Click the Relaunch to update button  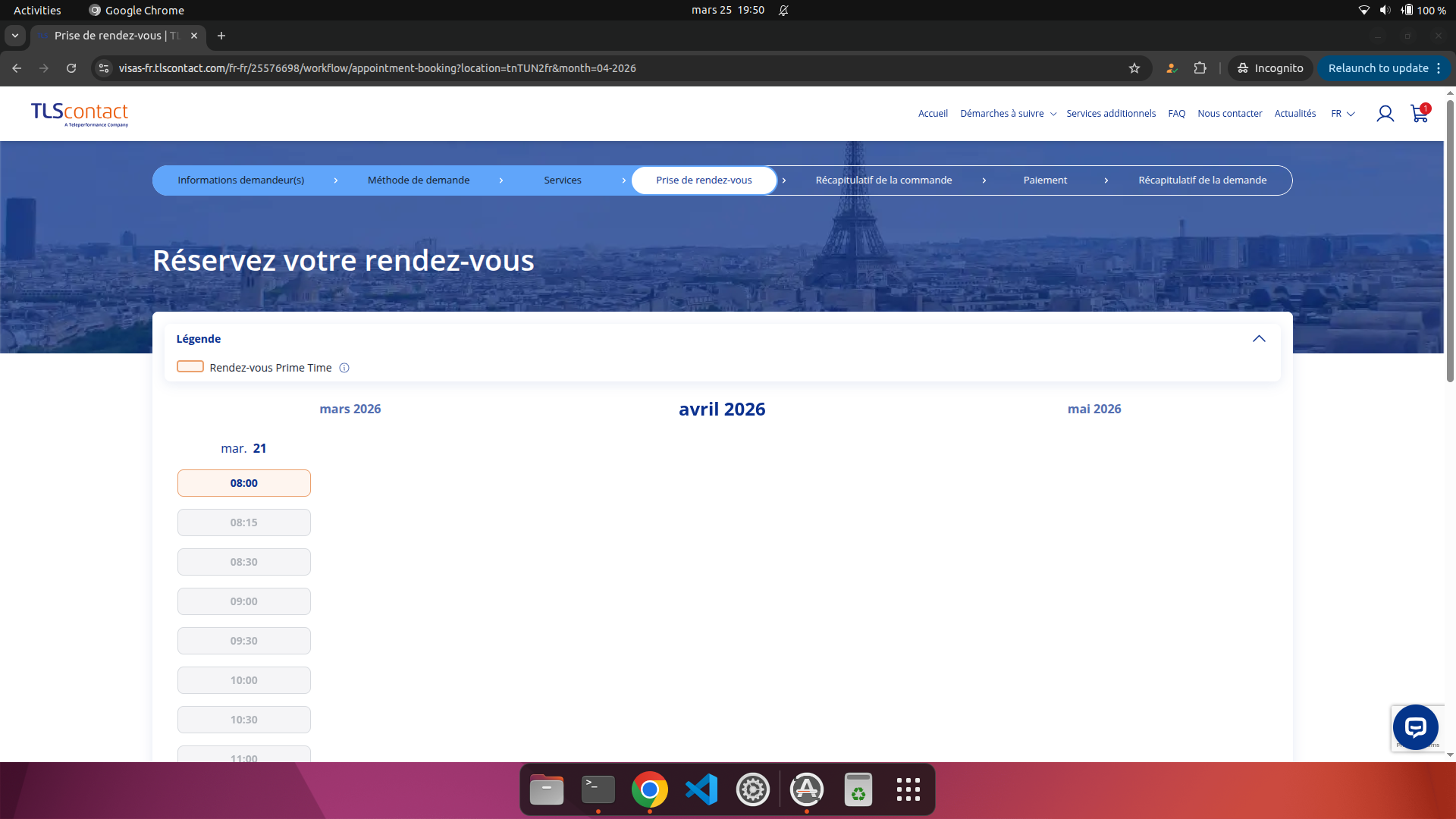pyautogui.click(x=1378, y=68)
